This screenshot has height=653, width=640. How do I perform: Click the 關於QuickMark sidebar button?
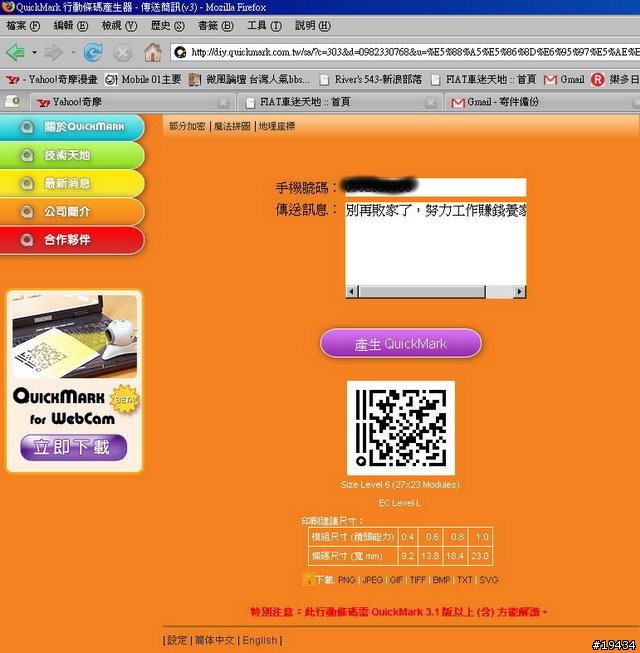72,127
